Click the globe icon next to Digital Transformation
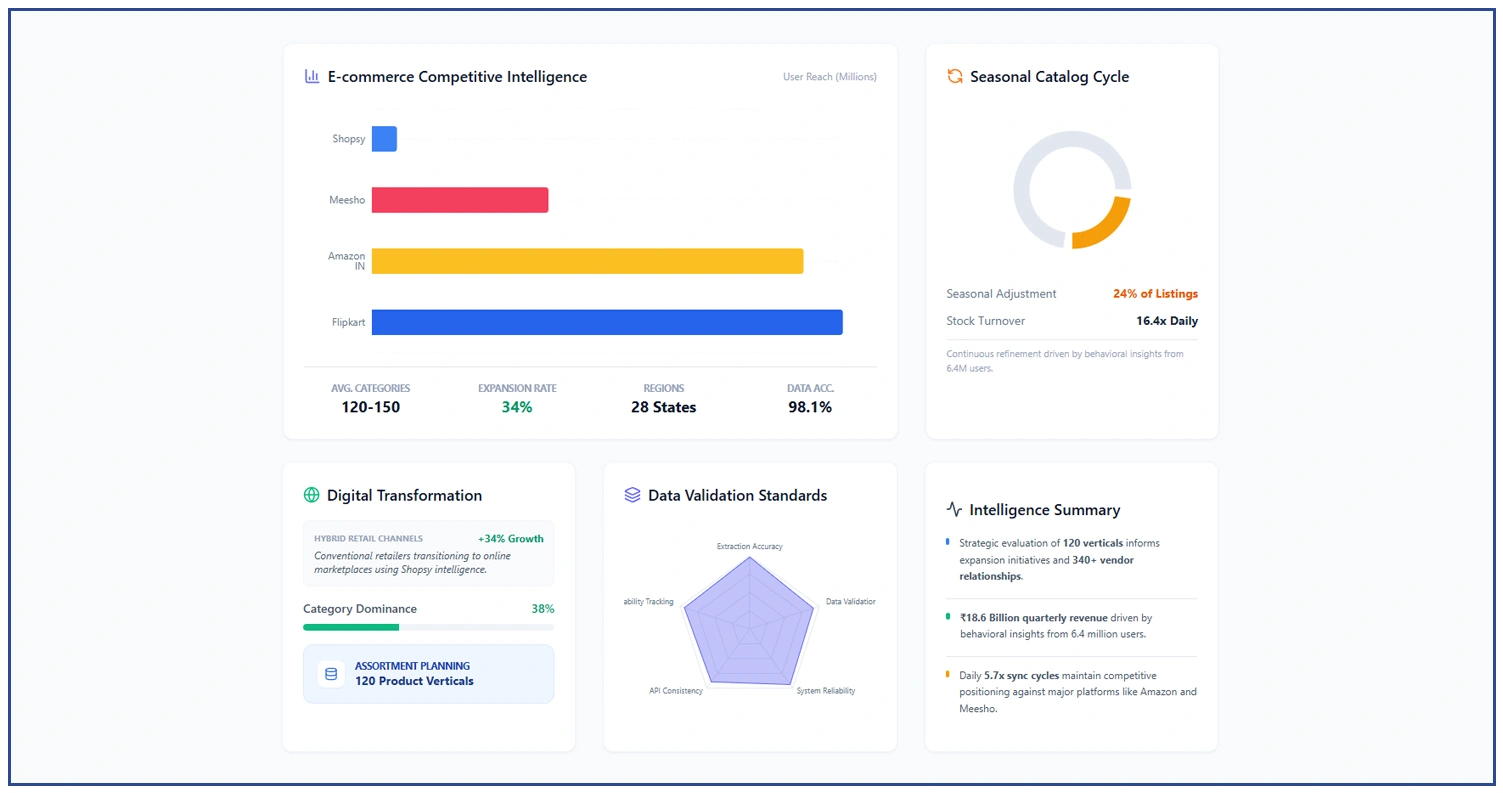 click(x=311, y=495)
